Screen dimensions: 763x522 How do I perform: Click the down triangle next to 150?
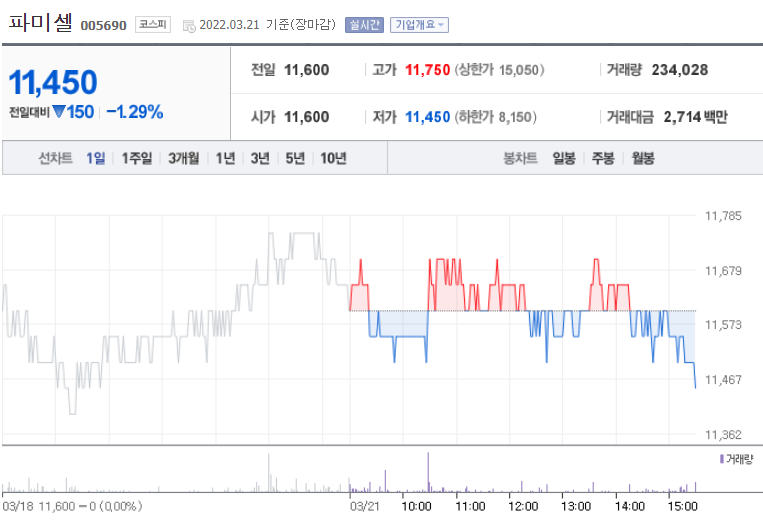tap(59, 112)
